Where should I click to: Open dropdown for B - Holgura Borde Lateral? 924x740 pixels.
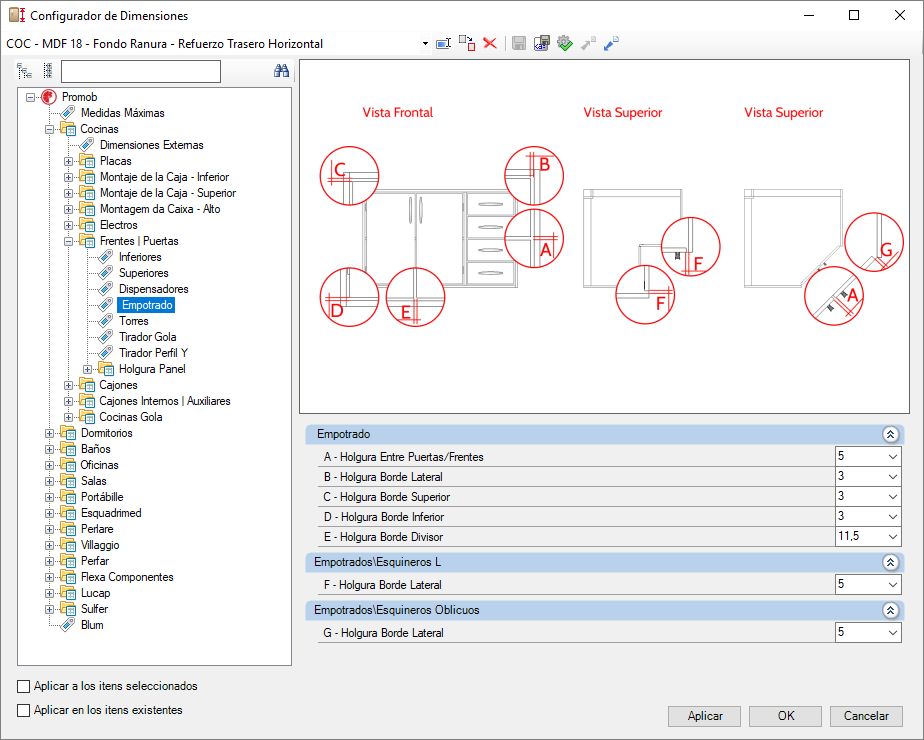pos(893,477)
